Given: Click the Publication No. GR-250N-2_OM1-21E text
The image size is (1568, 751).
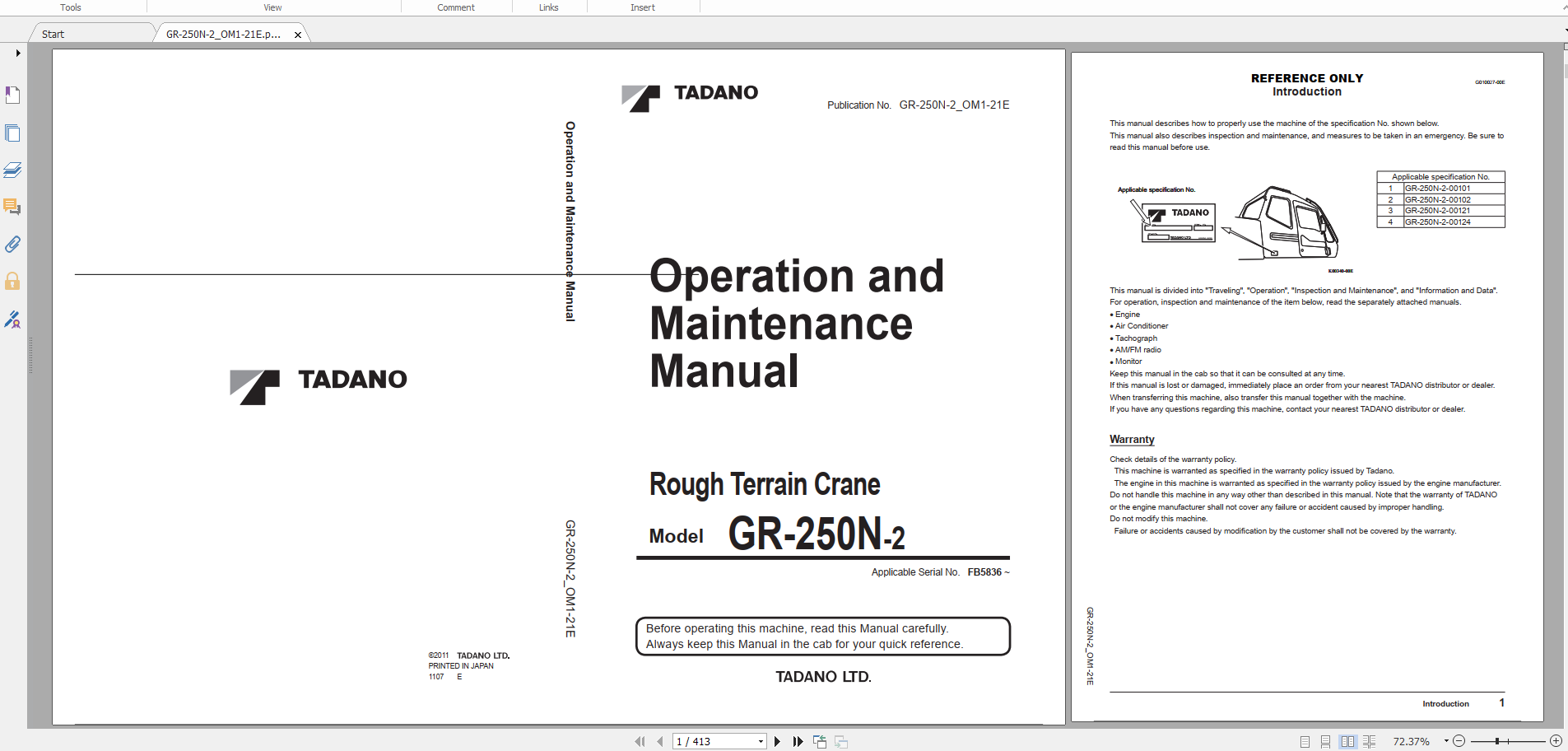Looking at the screenshot, I should [x=919, y=105].
